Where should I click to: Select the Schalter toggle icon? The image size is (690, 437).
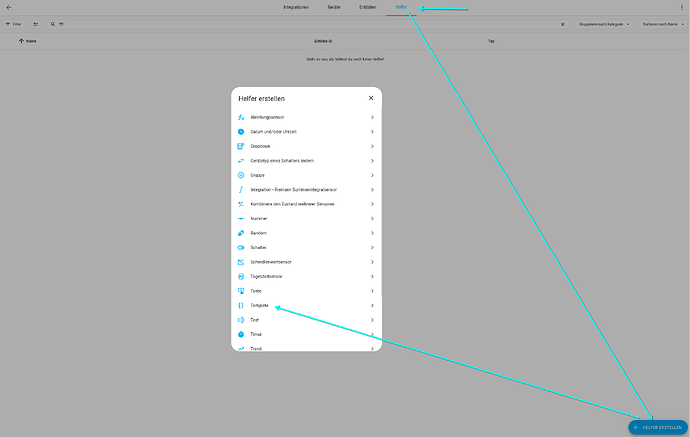pos(241,247)
